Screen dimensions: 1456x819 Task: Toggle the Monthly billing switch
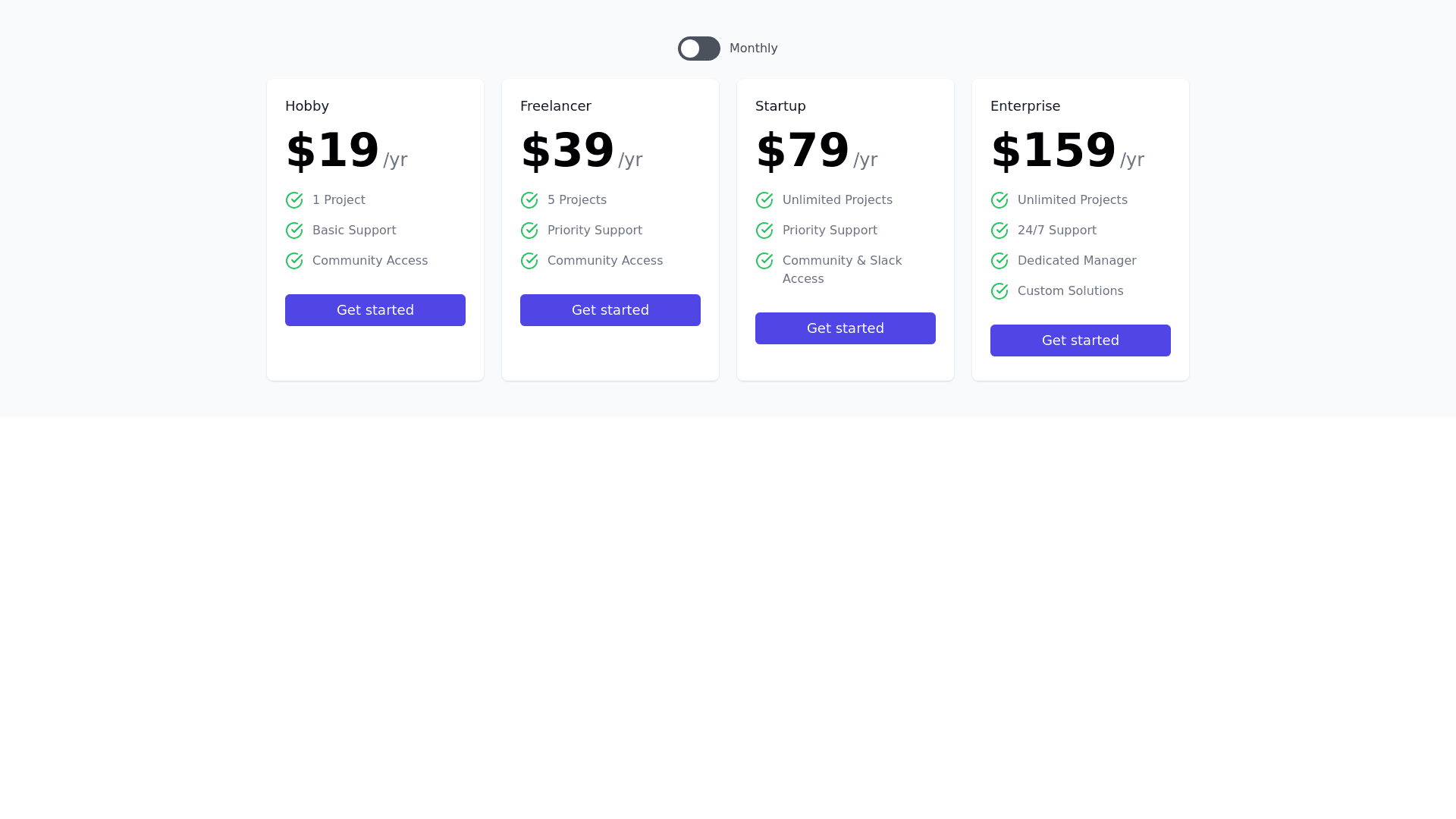(698, 49)
